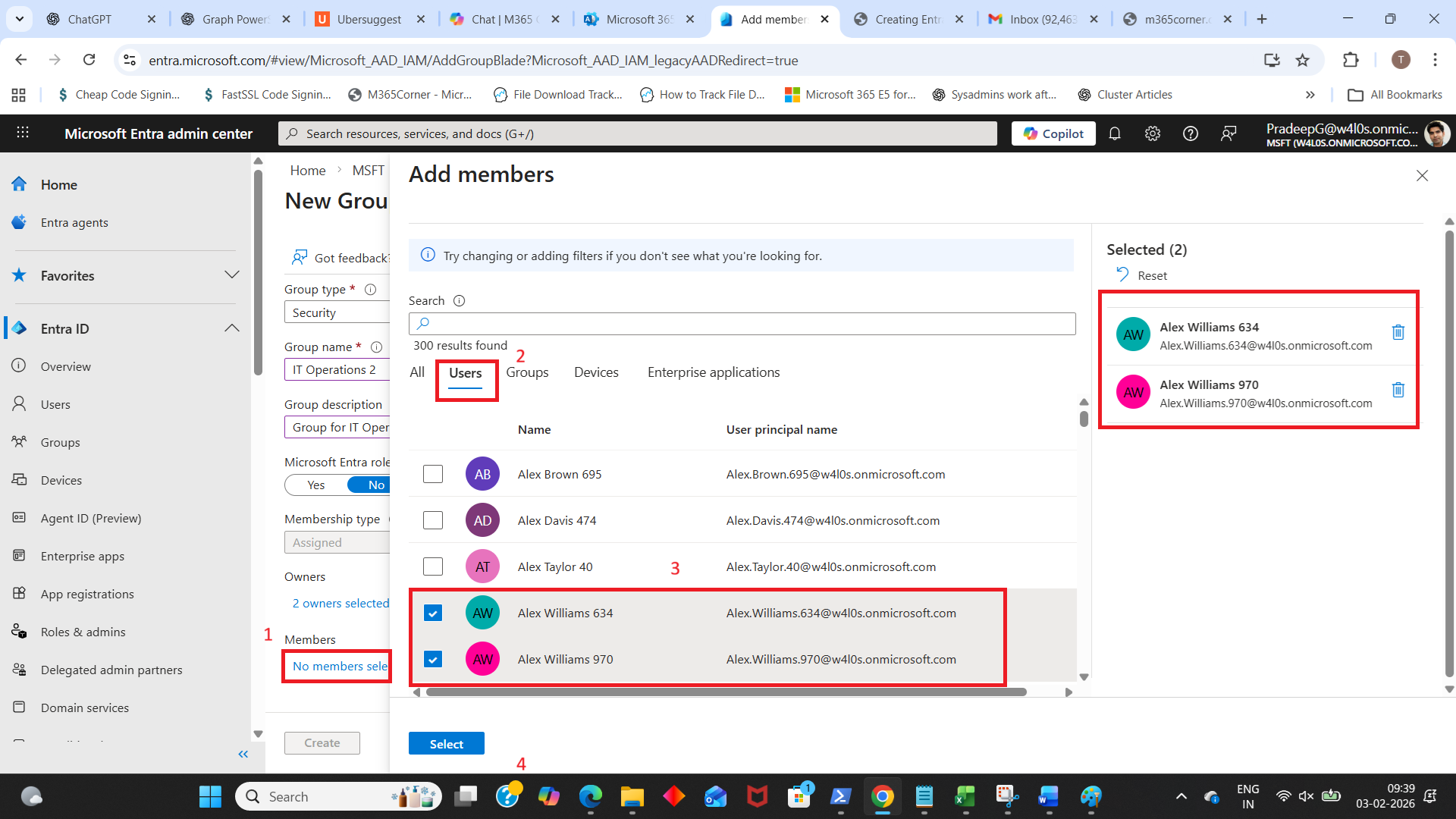Click the portal feedback icon
Screen dimensions: 1456x819
point(1228,133)
